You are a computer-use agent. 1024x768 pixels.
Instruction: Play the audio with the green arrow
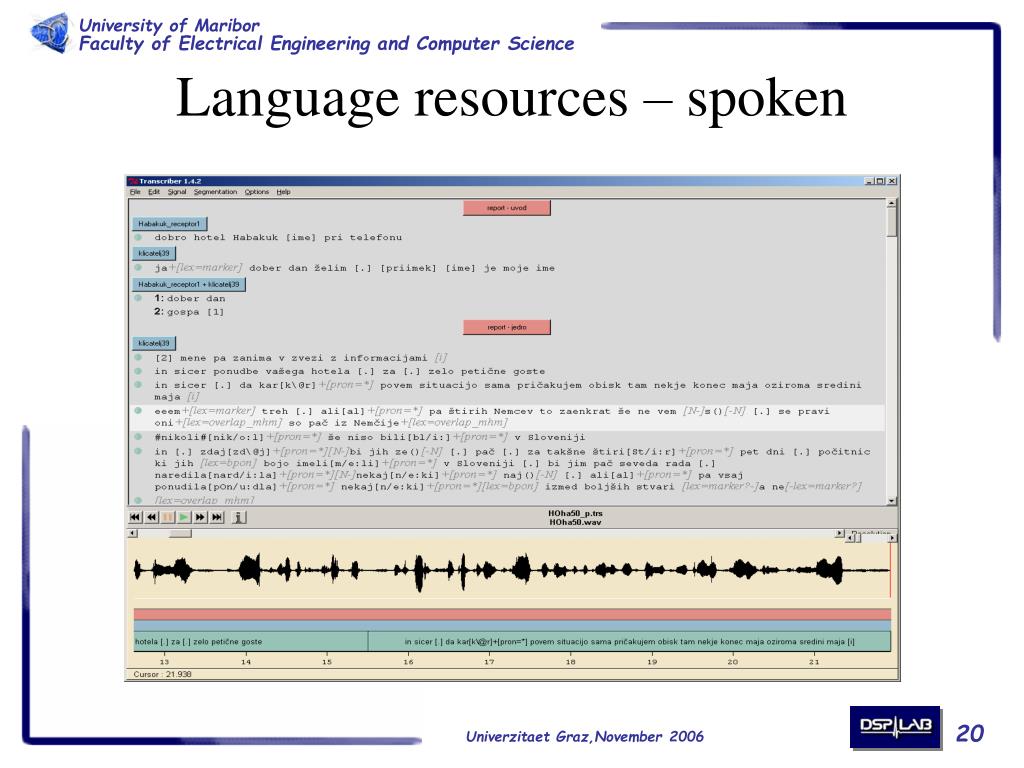184,517
